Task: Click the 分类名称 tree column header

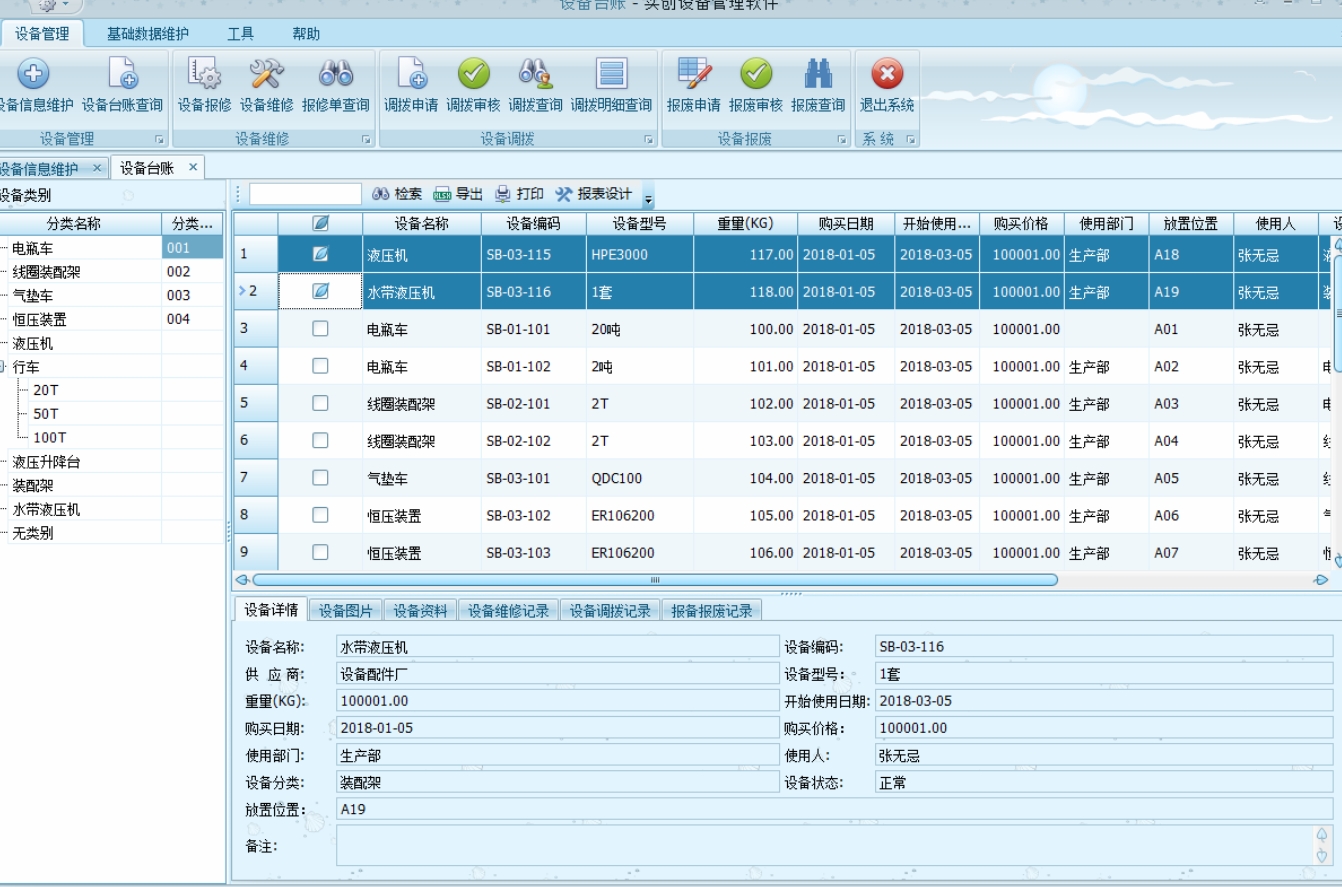Action: [x=74, y=224]
